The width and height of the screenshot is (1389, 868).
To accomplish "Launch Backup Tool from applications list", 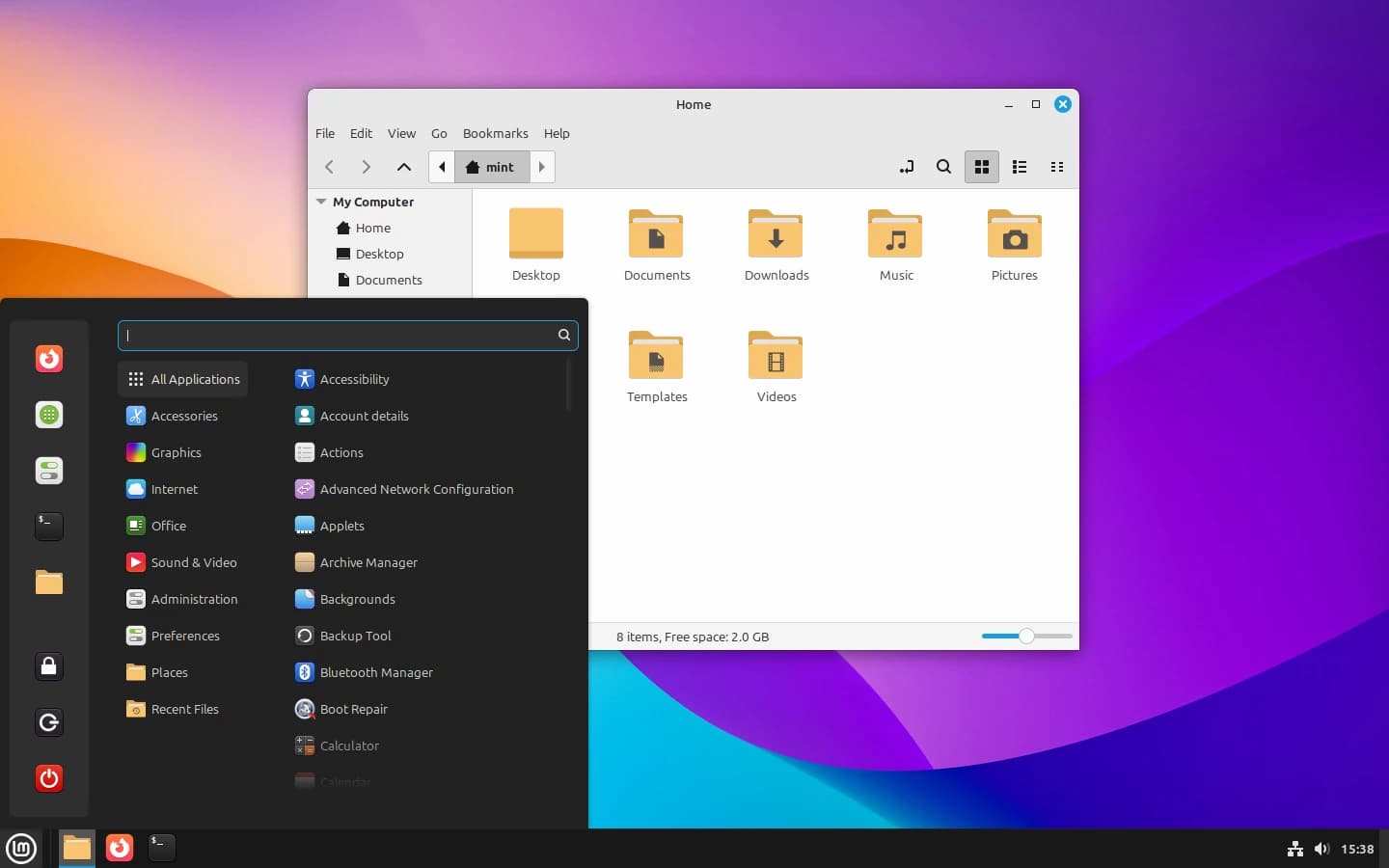I will point(355,636).
